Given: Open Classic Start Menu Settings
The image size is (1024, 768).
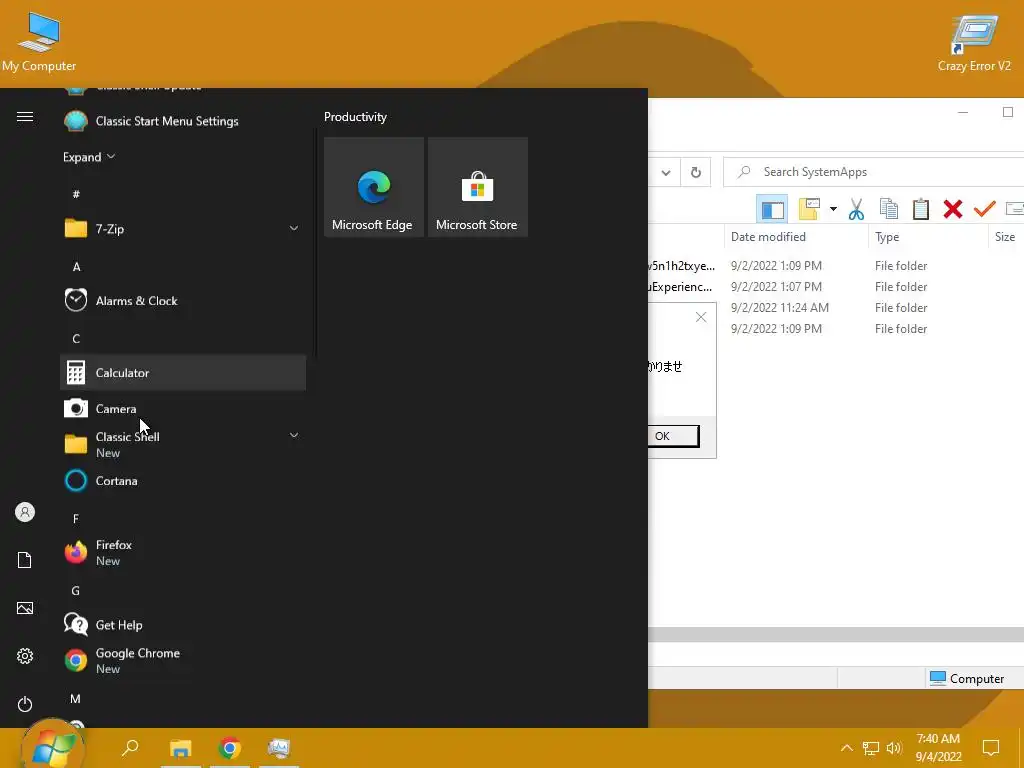Looking at the screenshot, I should pos(183,121).
